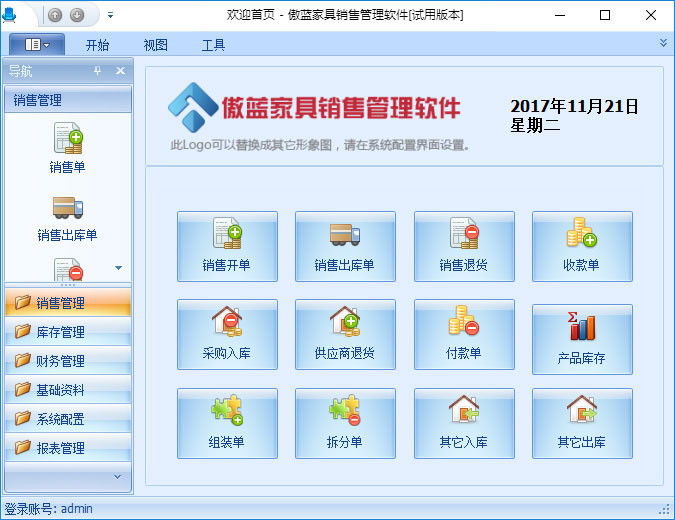
Task: Open the 销售开单 sales order tile
Action: point(226,246)
